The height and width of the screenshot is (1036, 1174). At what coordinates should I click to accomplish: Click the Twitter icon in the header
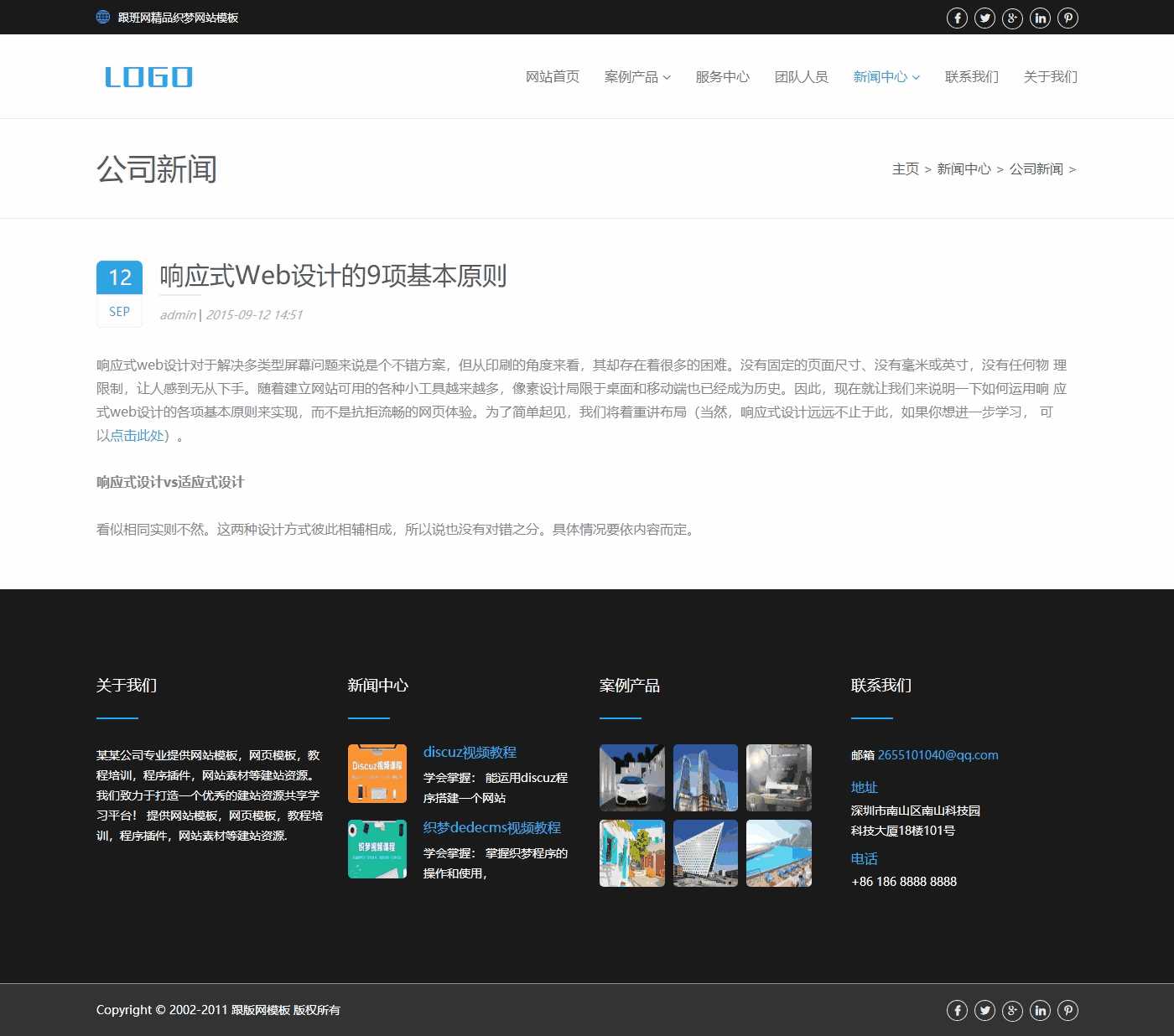[984, 17]
